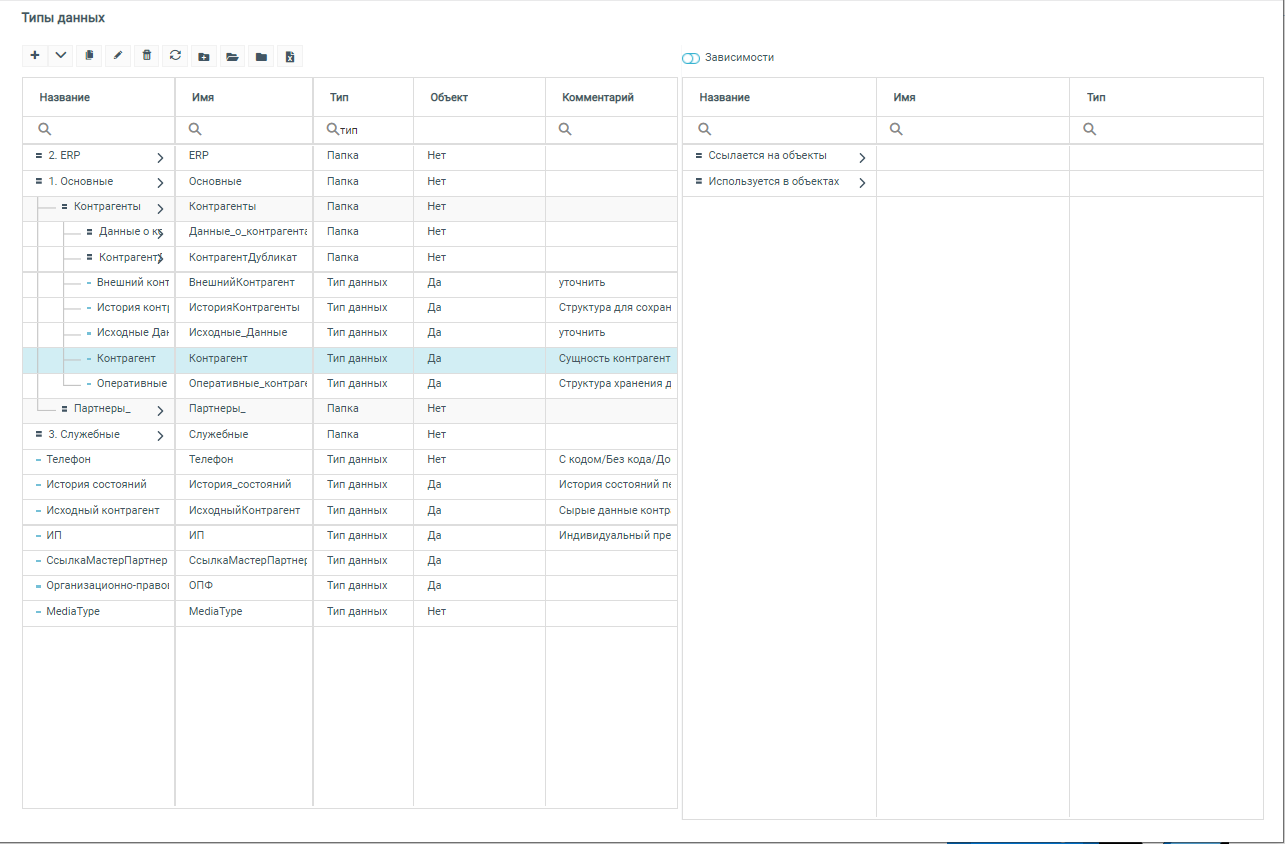Toggle the Зависимости switch
The image size is (1285, 844).
(x=691, y=58)
